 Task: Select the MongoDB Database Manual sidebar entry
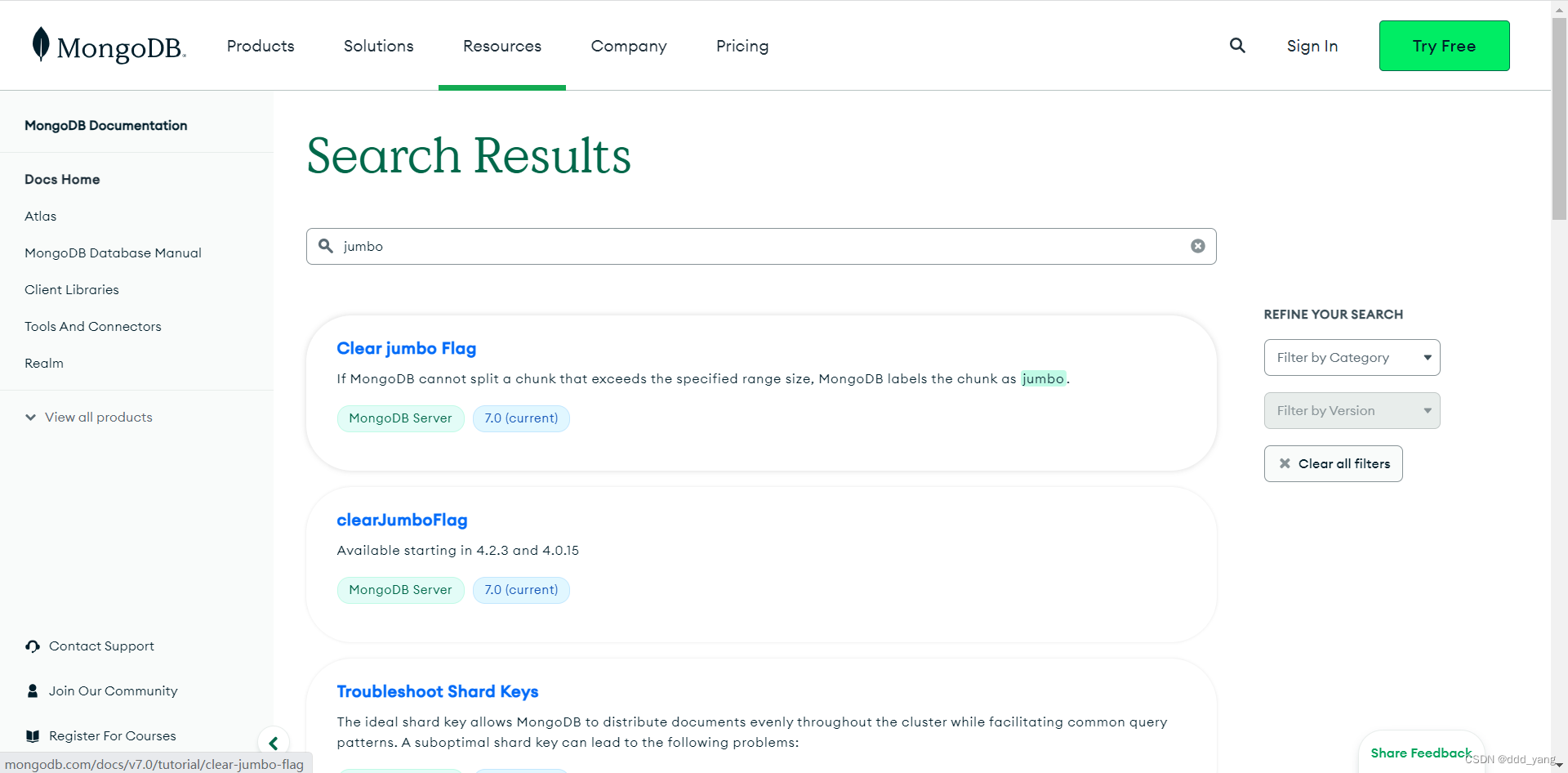click(x=113, y=252)
